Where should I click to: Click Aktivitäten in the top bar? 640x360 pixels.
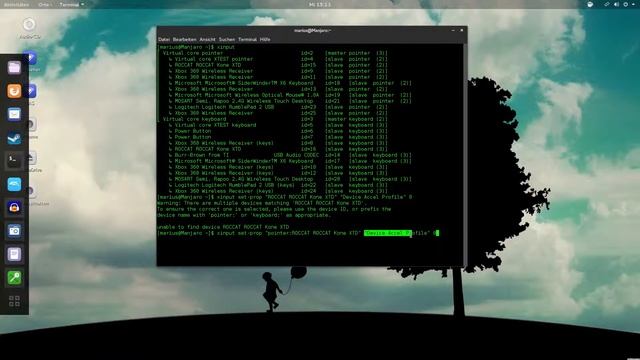(16, 4)
